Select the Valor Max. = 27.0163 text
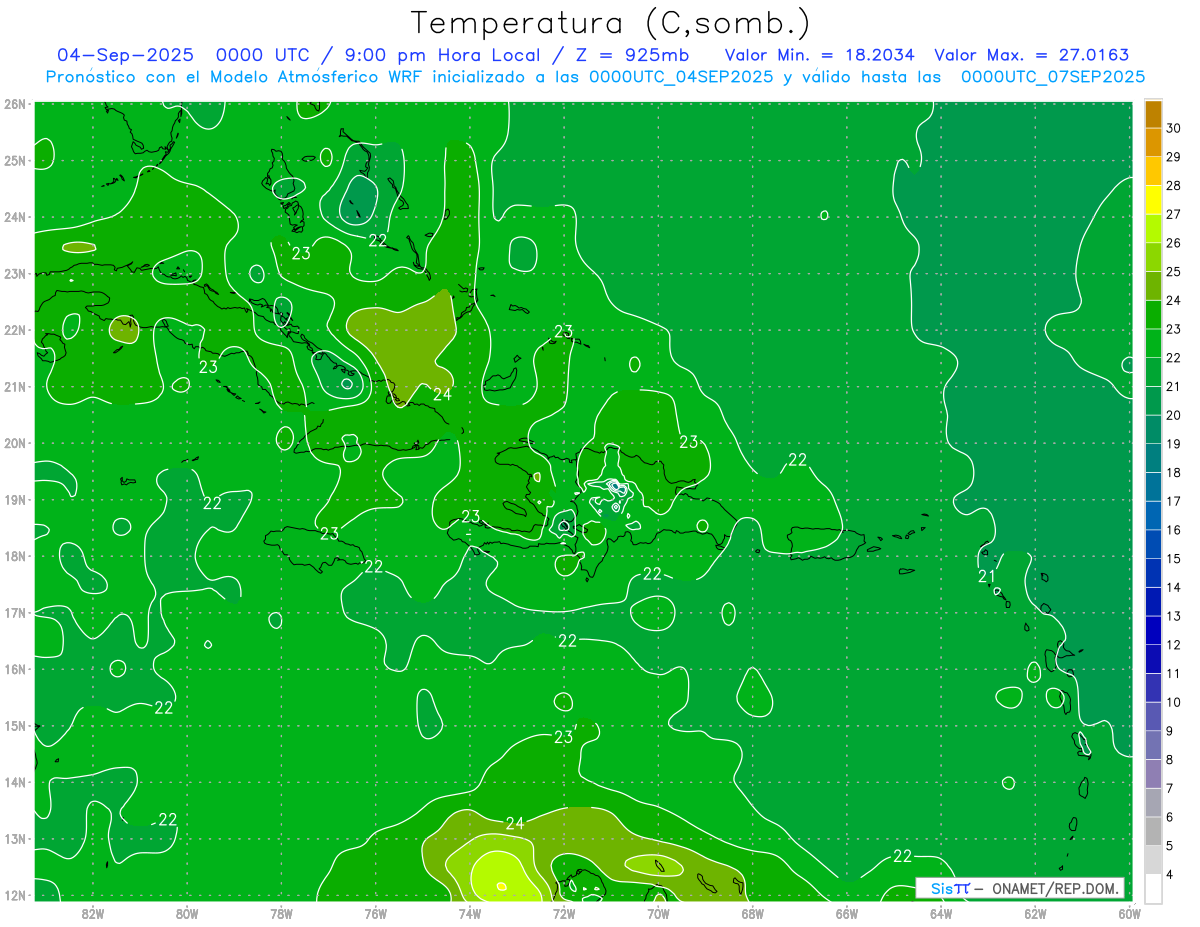The image size is (1200, 927). (x=1031, y=55)
